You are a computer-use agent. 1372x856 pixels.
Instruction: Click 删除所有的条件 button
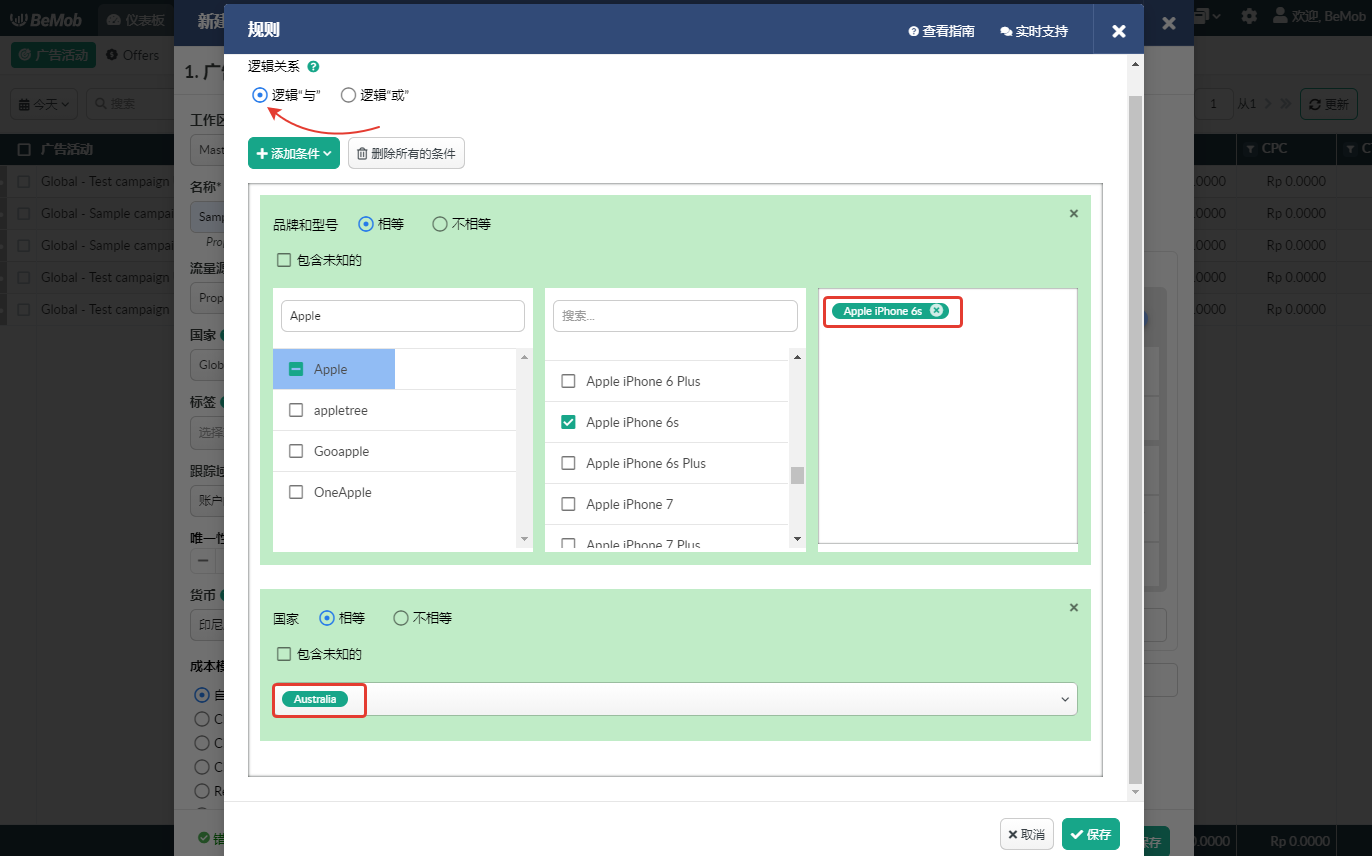pyautogui.click(x=406, y=153)
